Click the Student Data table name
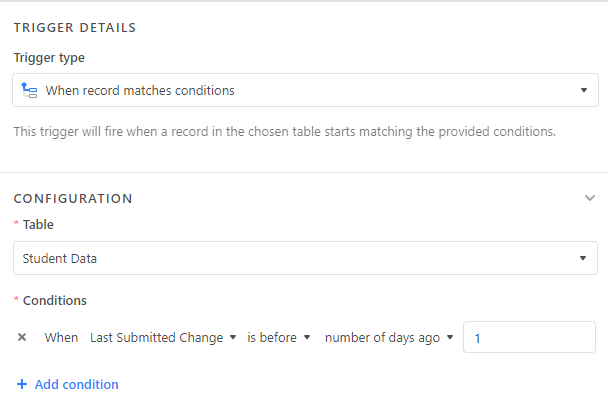This screenshot has height=414, width=608. [x=60, y=259]
